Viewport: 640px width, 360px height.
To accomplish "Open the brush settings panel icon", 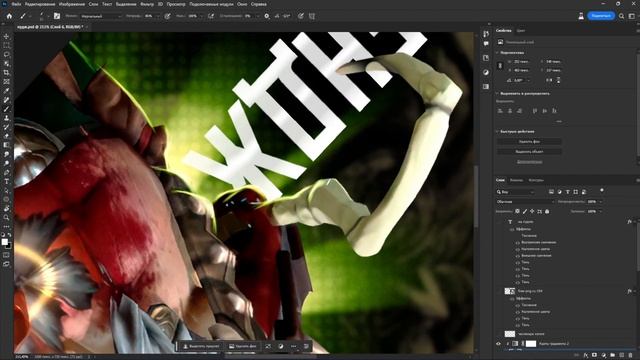I will click(x=57, y=16).
